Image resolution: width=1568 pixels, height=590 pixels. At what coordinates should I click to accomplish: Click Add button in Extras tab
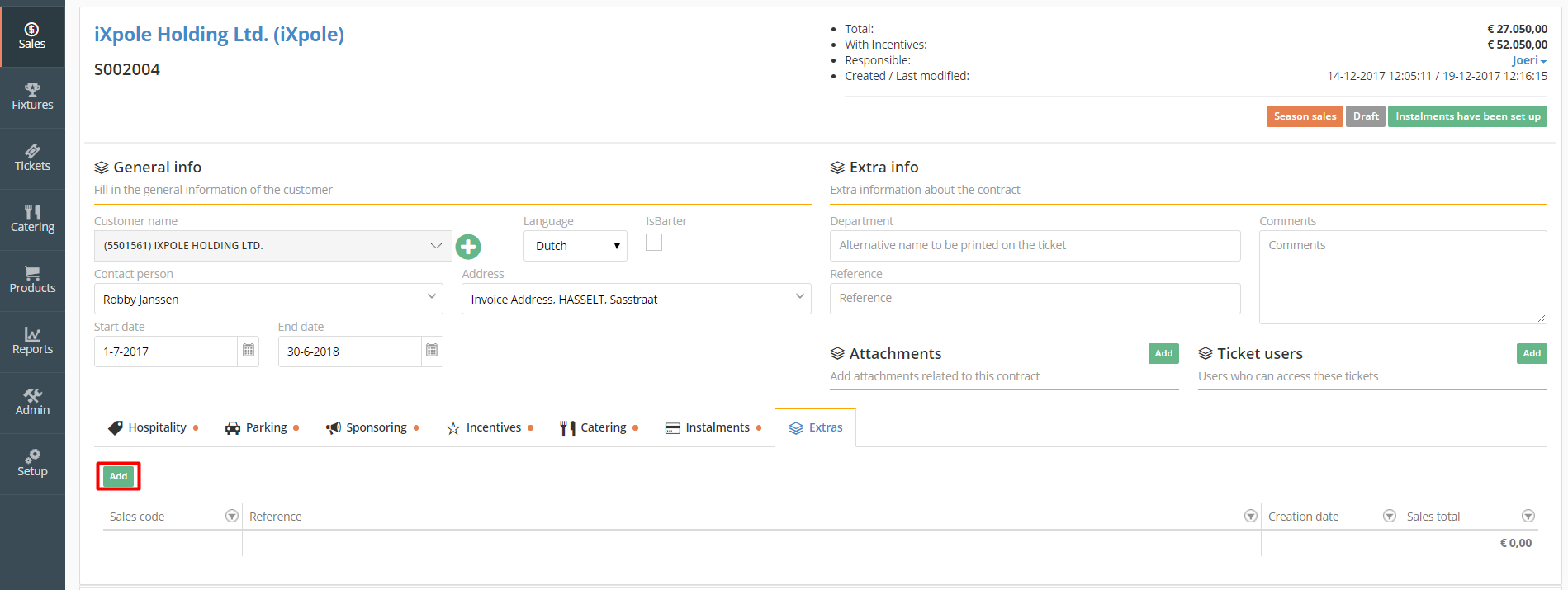click(x=119, y=476)
